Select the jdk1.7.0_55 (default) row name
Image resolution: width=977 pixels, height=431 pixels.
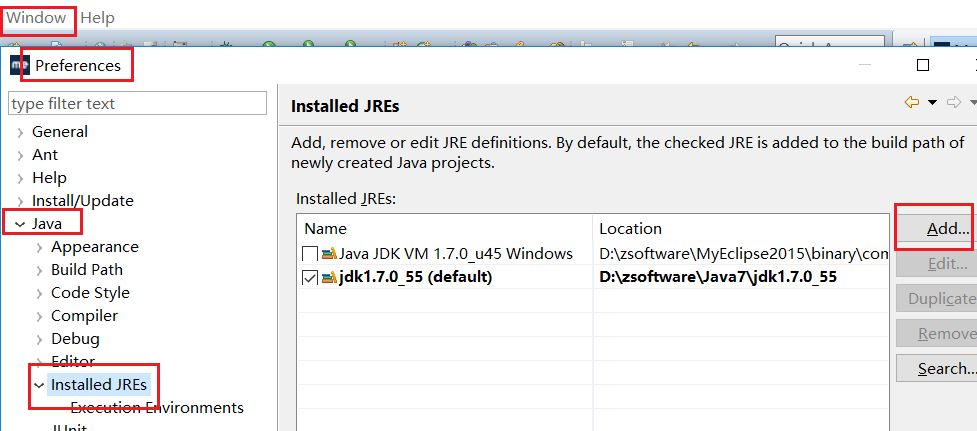click(x=416, y=277)
